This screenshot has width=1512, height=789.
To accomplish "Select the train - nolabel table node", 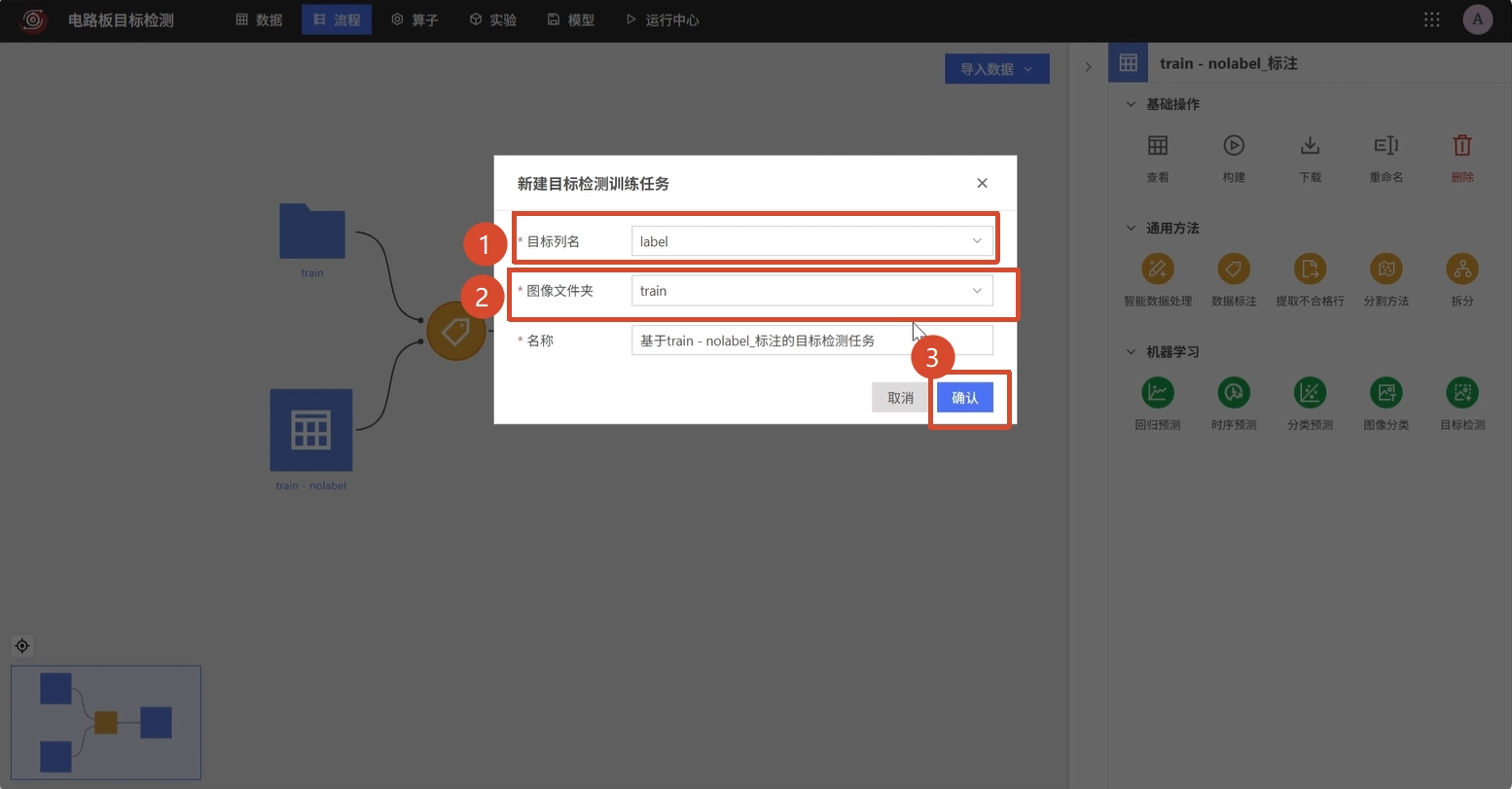I will [311, 430].
